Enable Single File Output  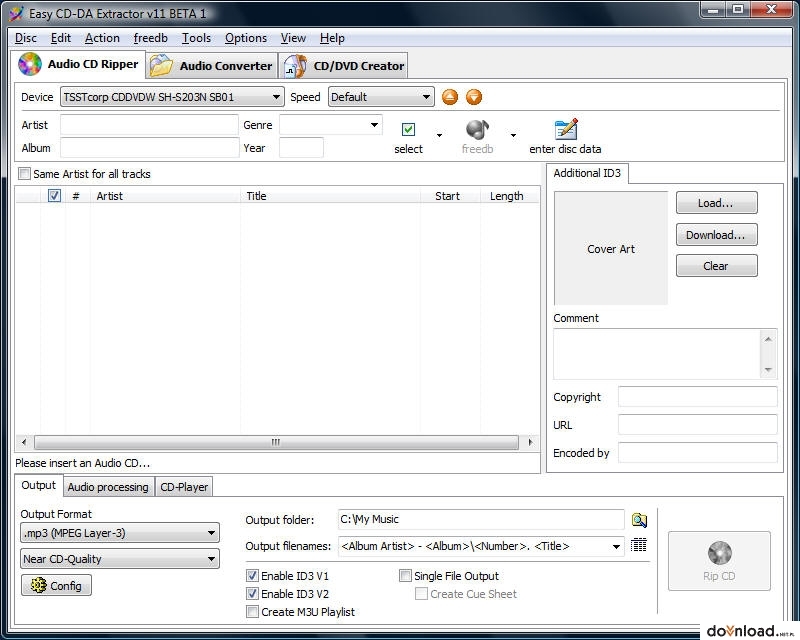[x=405, y=576]
